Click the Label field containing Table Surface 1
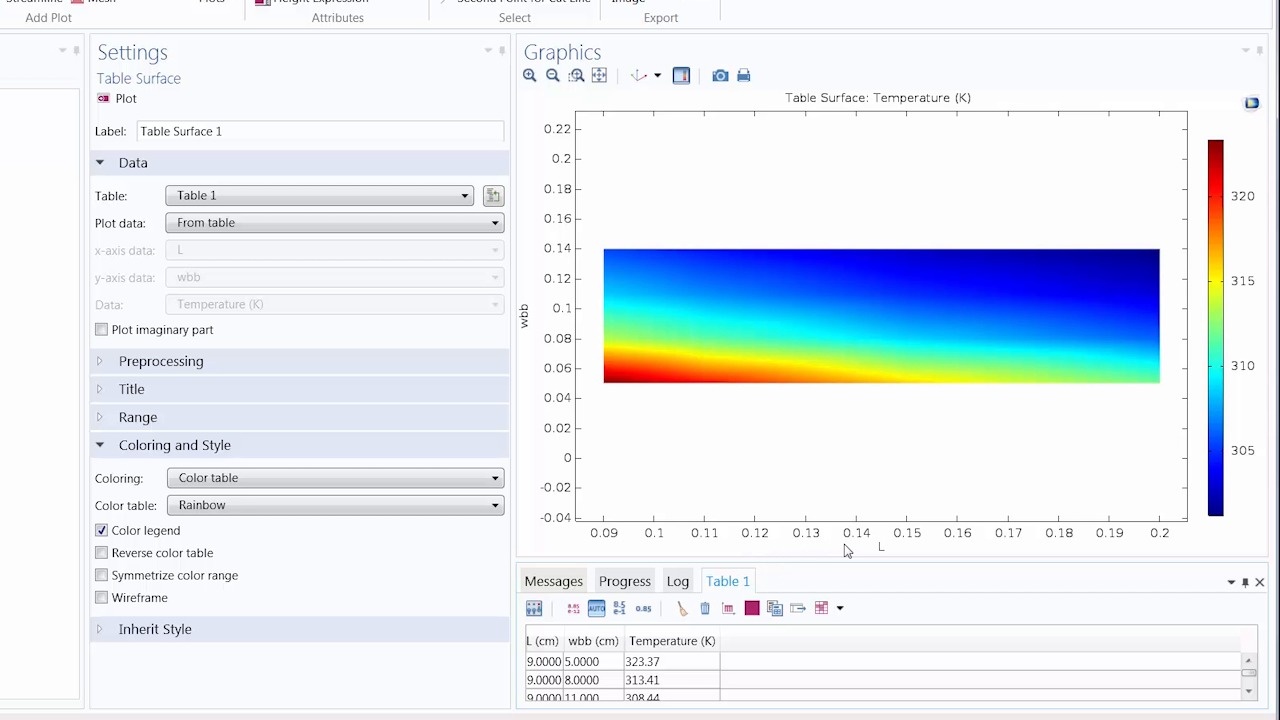The height and width of the screenshot is (720, 1280). 320,132
